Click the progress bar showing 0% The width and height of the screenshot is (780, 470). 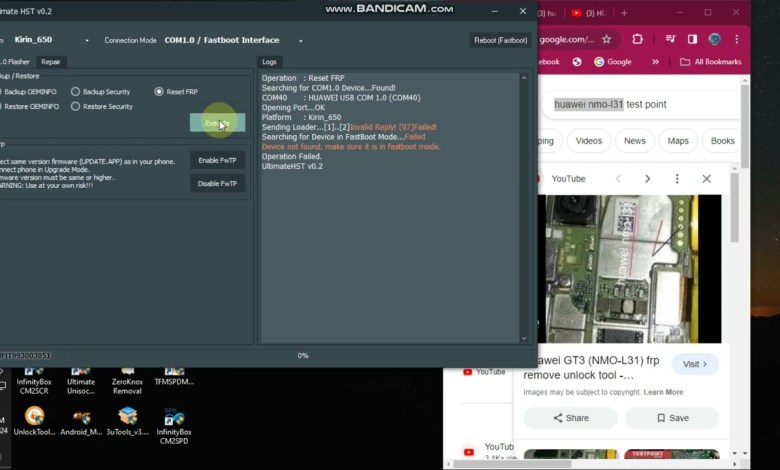302,356
